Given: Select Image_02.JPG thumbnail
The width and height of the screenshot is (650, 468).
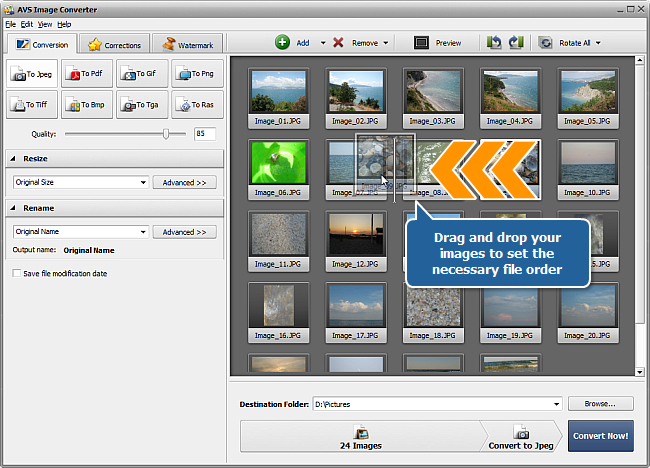Looking at the screenshot, I should coord(356,98).
